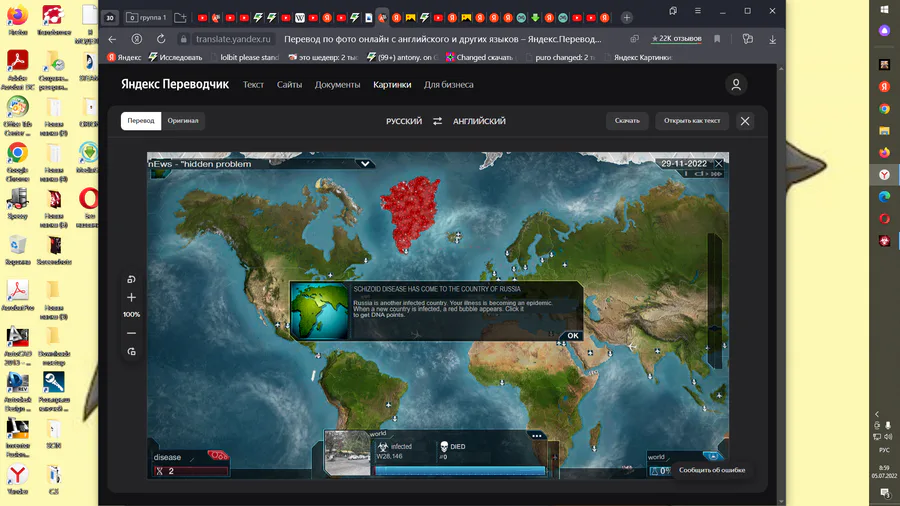This screenshot has width=900, height=506.
Task: Select the "Перевод" view toggle
Action: click(x=141, y=120)
